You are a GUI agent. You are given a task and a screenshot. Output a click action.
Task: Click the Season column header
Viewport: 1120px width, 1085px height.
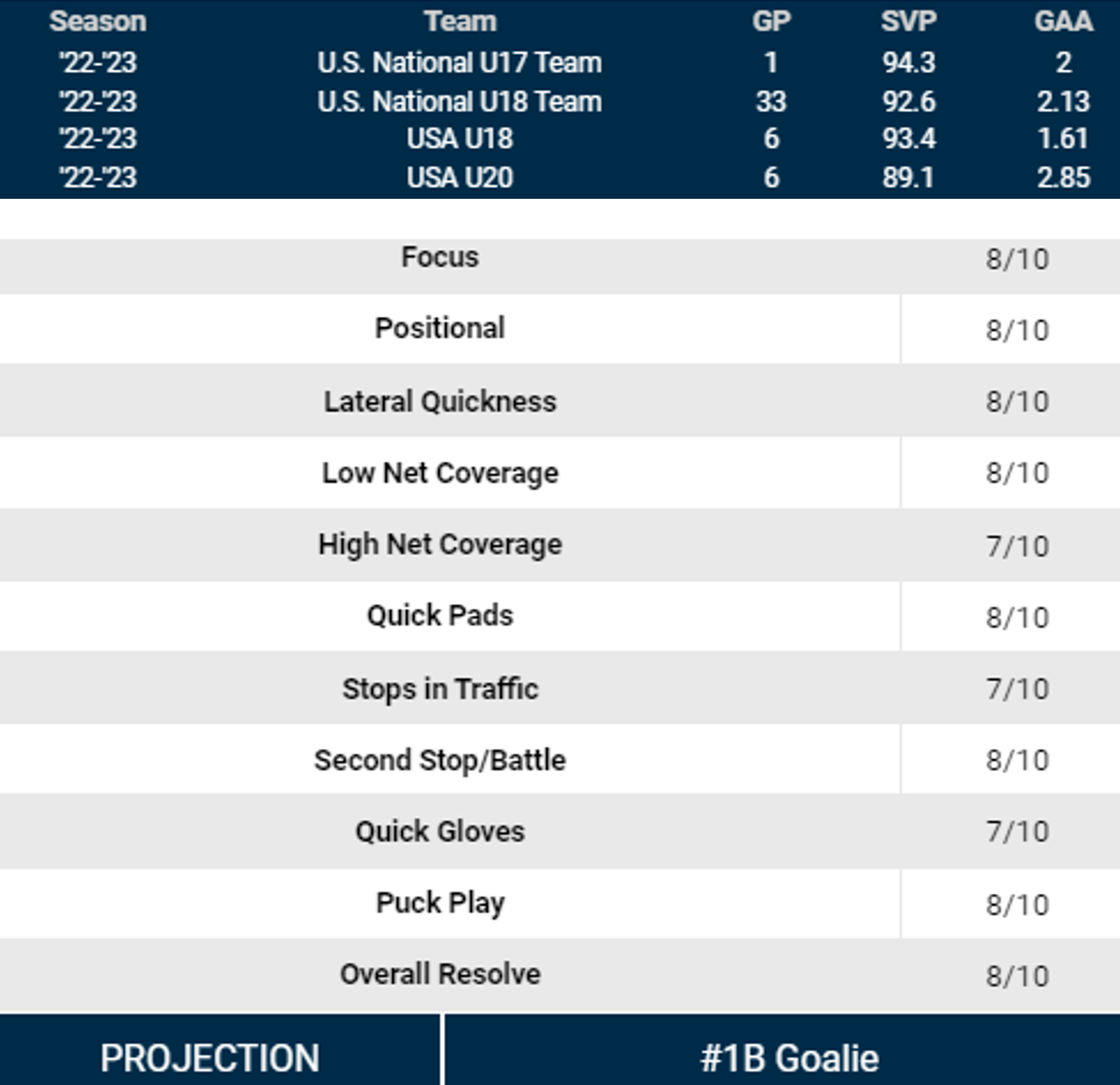click(98, 22)
